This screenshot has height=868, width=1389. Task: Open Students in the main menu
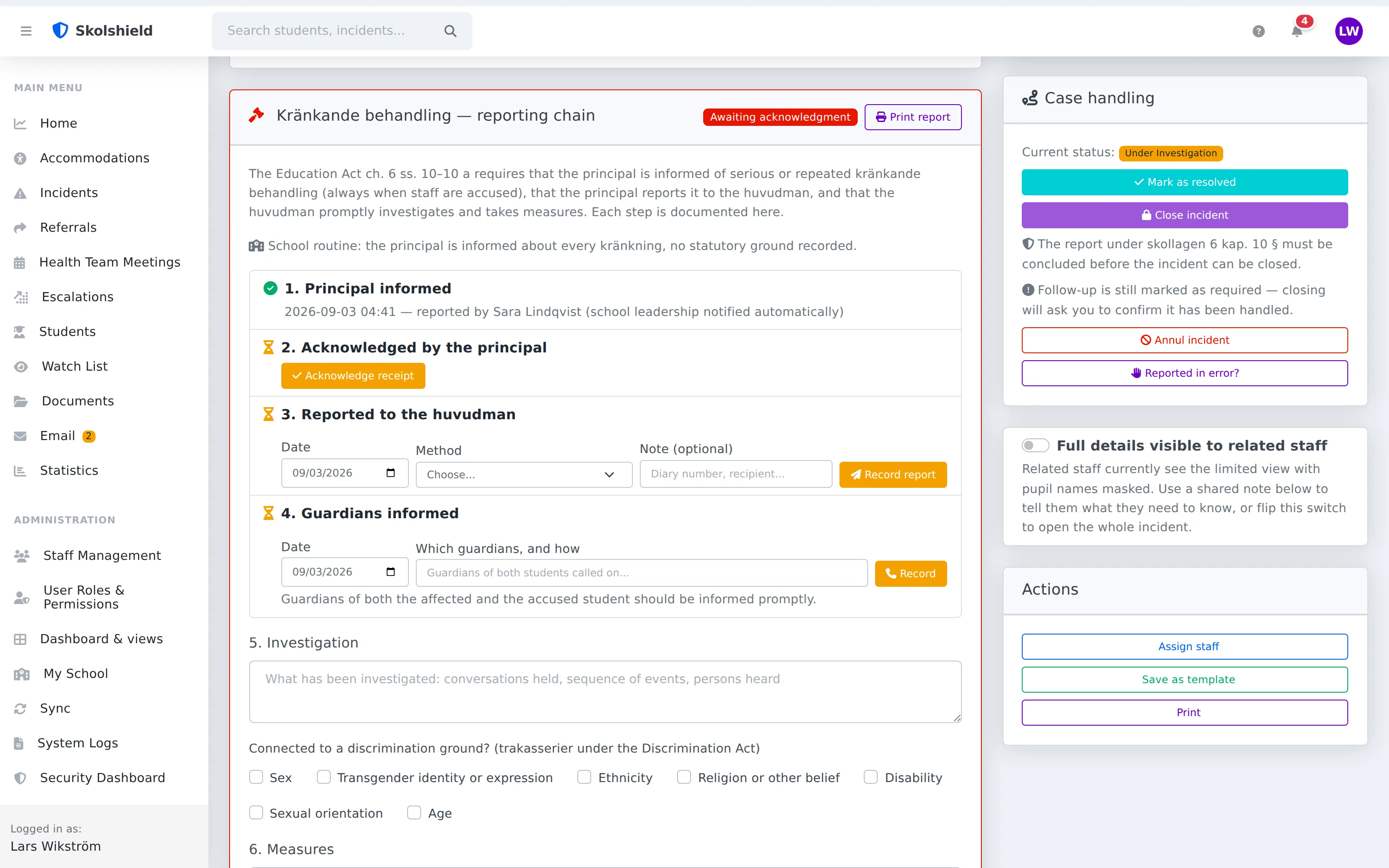coord(67,332)
